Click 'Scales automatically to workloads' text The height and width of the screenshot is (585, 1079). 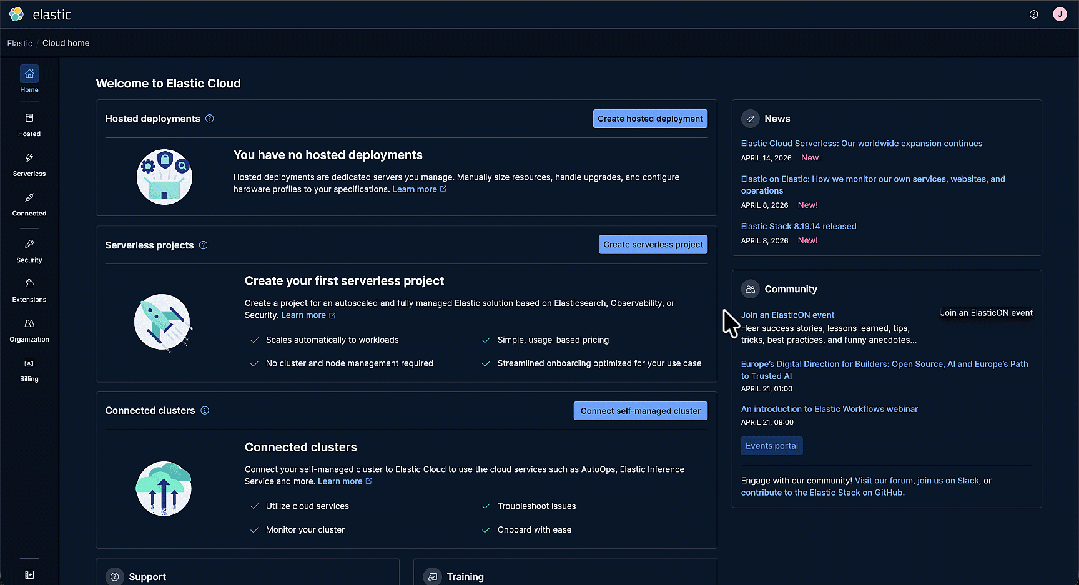(332, 340)
